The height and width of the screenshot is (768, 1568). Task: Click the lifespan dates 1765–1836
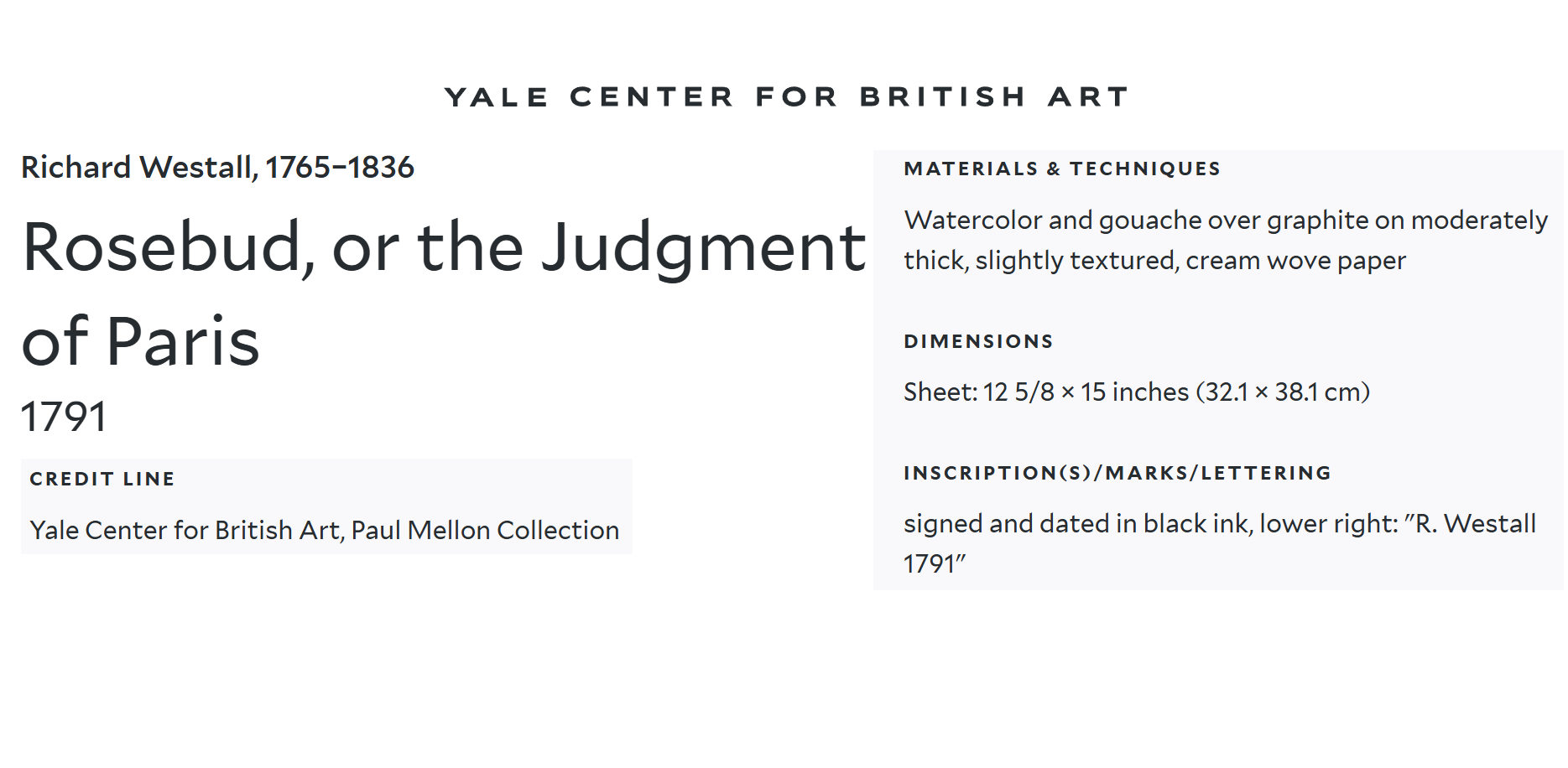click(x=340, y=168)
